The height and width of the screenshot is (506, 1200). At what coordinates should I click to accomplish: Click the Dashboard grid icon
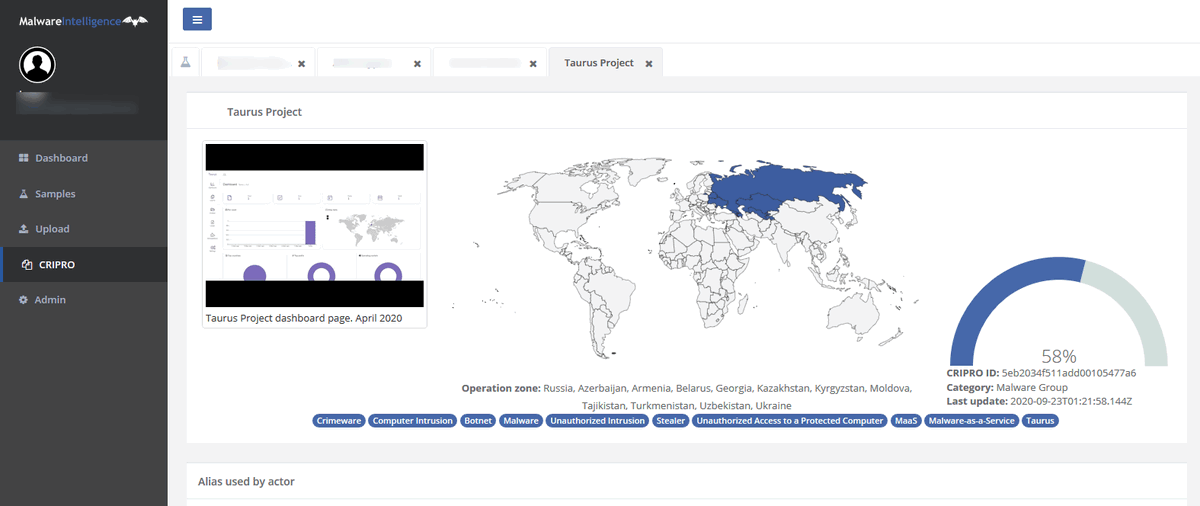pos(24,158)
